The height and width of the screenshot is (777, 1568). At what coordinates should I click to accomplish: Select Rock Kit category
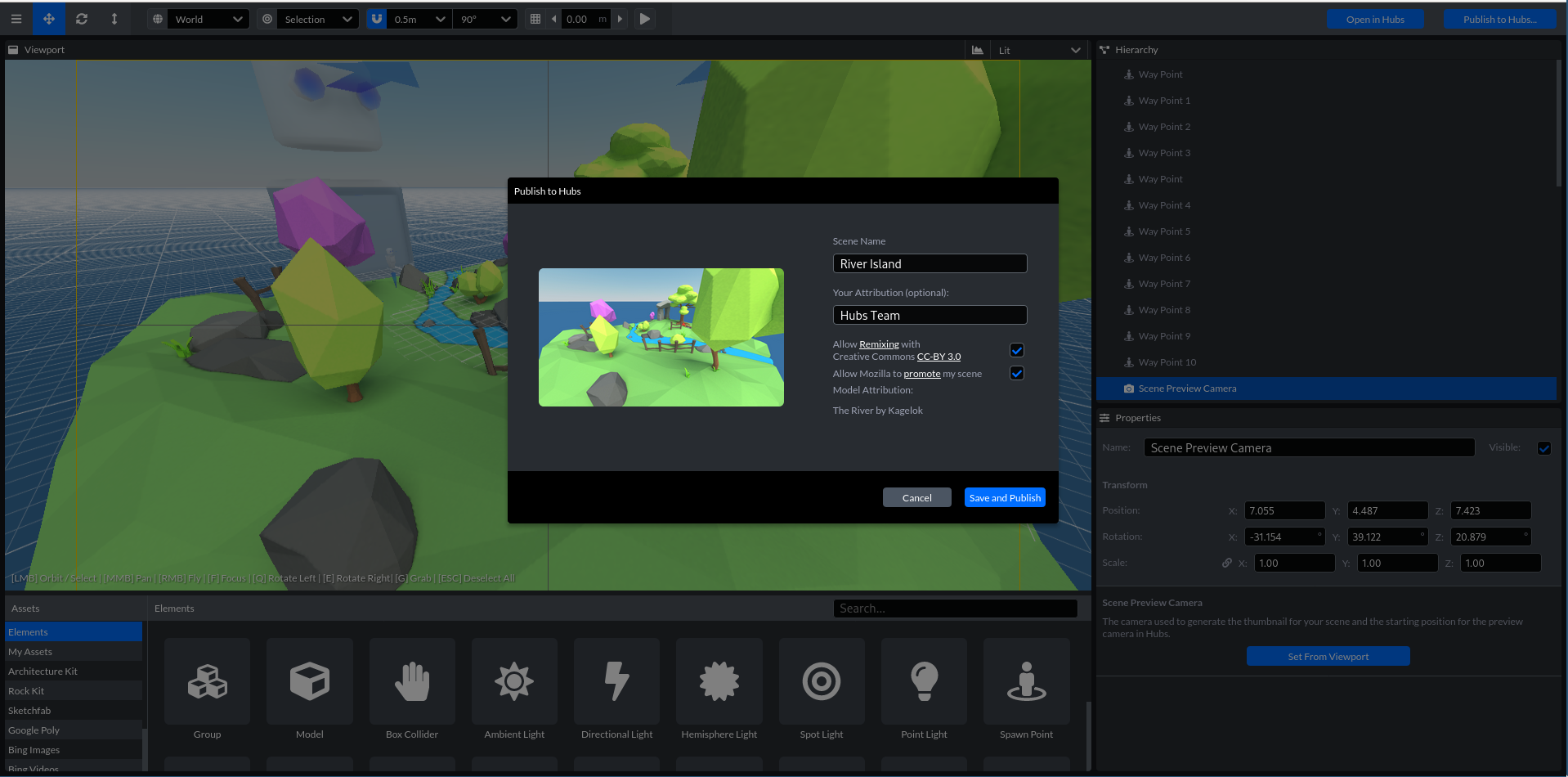[x=74, y=691]
